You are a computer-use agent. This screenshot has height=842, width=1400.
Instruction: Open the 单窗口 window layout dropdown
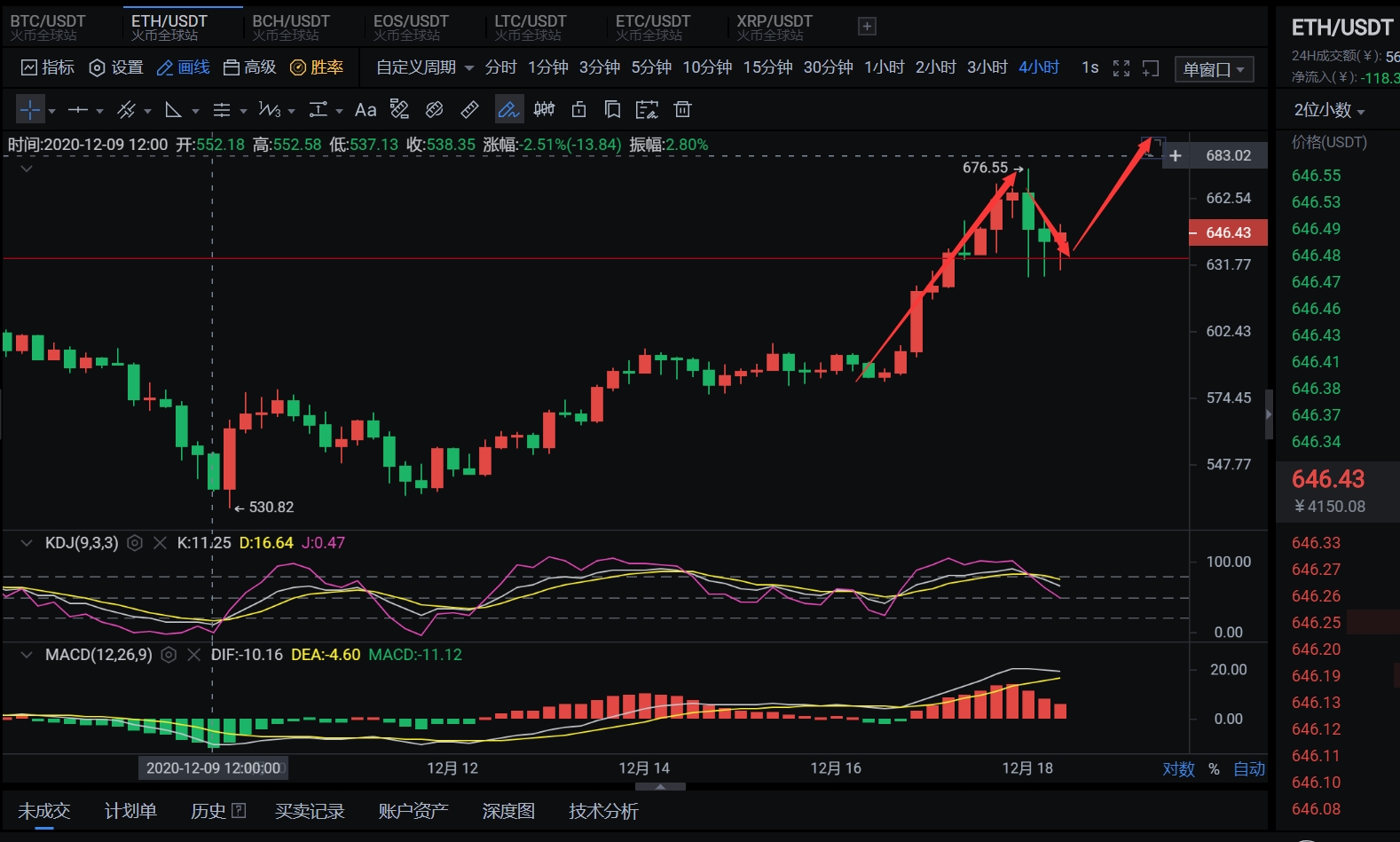point(1215,69)
